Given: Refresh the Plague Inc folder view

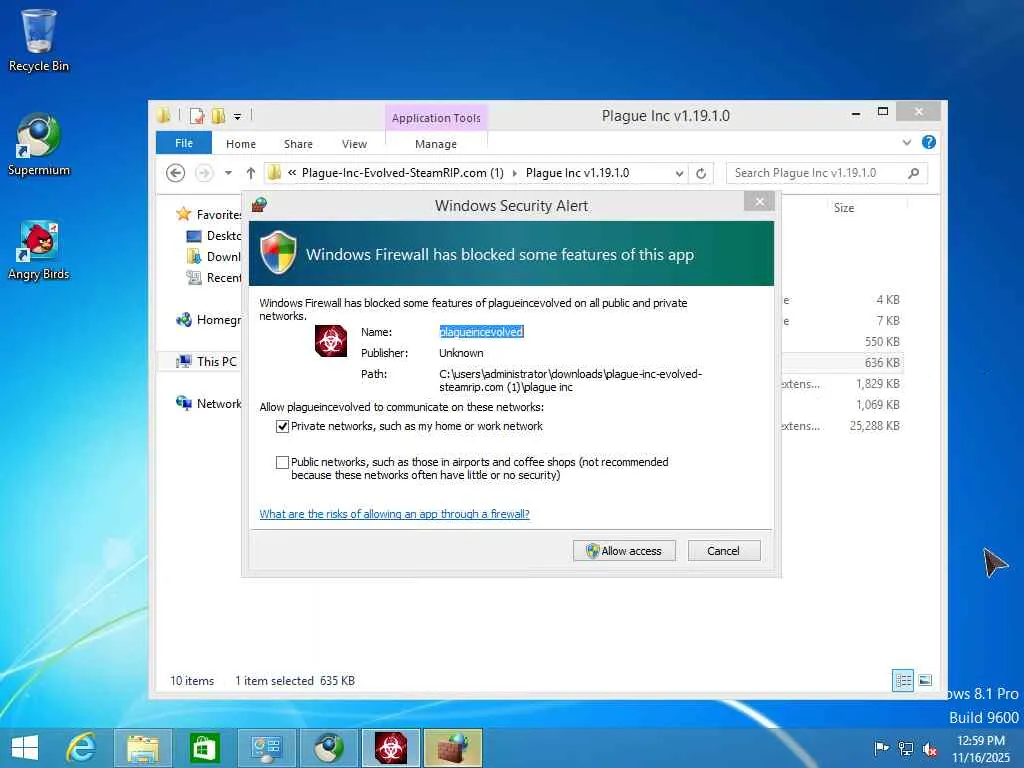Looking at the screenshot, I should point(701,173).
